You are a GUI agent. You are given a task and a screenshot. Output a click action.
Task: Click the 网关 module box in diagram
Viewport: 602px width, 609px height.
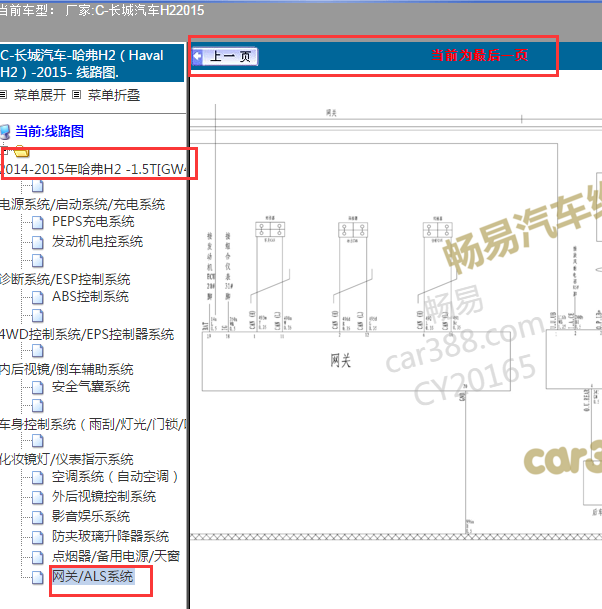356,361
